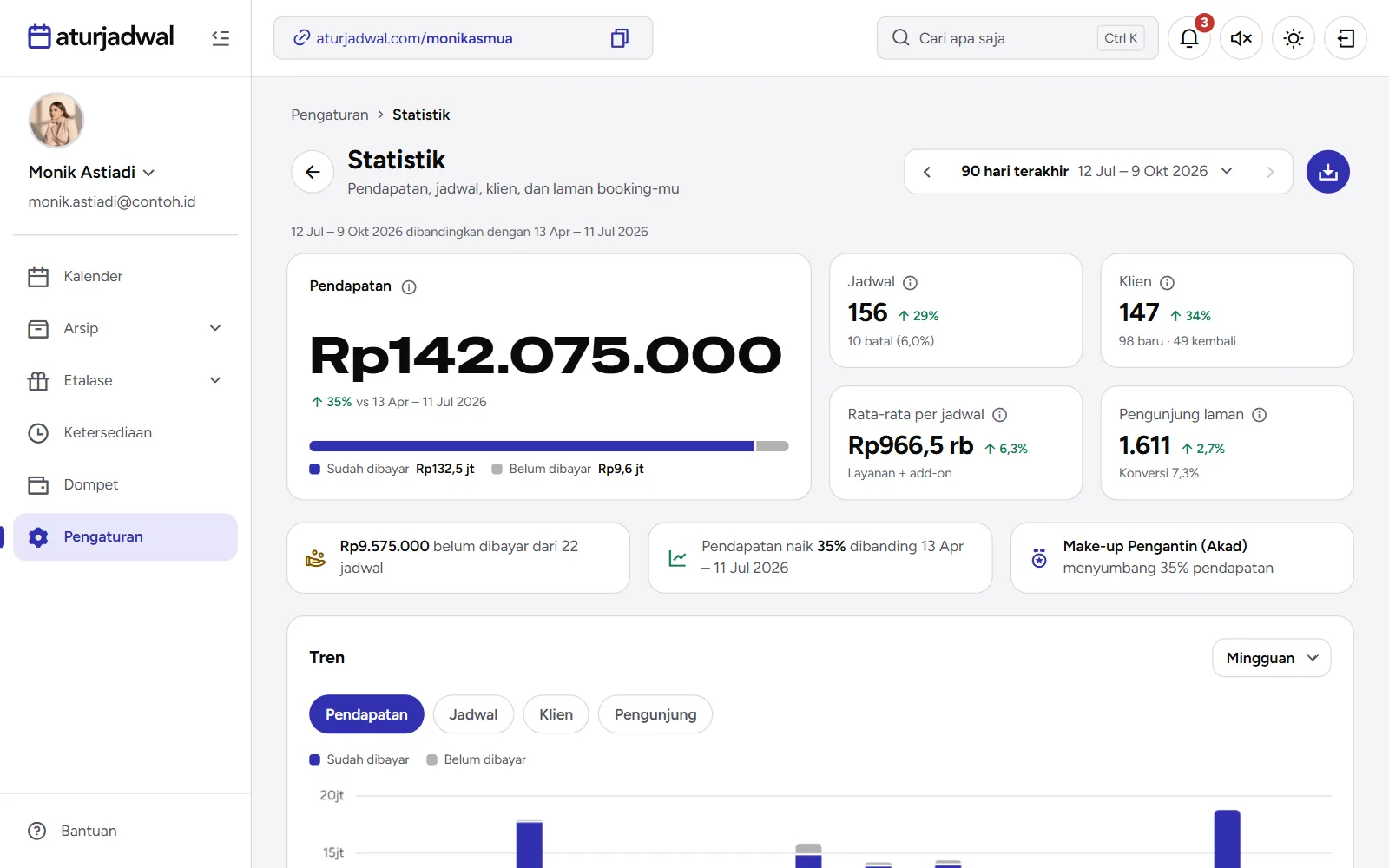This screenshot has width=1389, height=868.
Task: Download the statistics report
Action: (x=1328, y=172)
